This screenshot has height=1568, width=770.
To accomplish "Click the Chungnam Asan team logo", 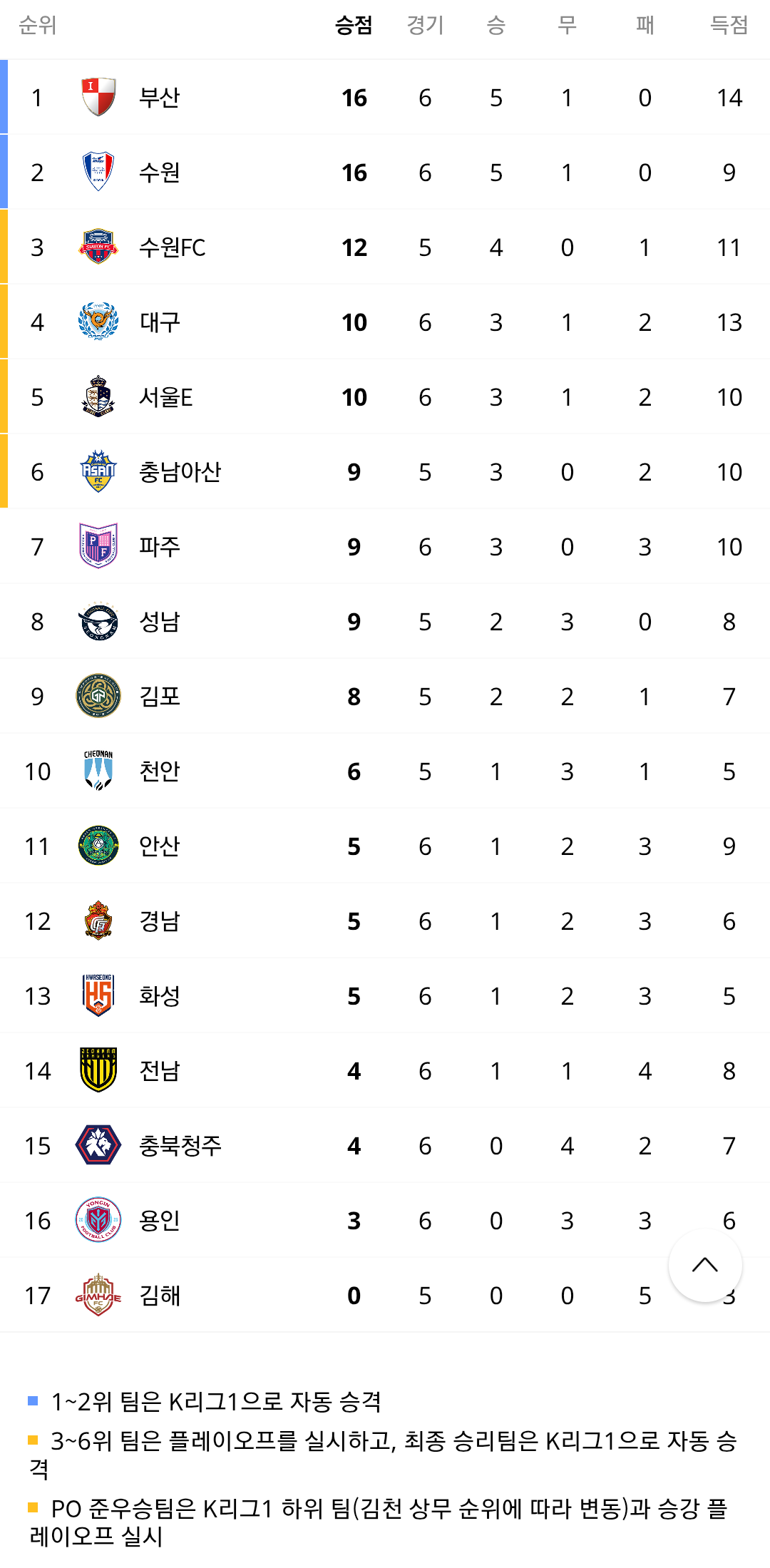I will [x=98, y=471].
